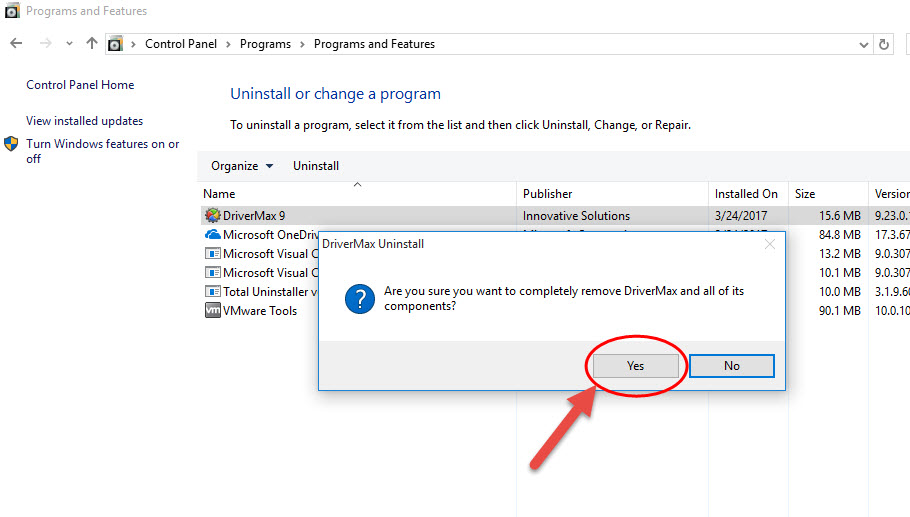Click the question mark icon in dialog
The image size is (910, 517).
(x=360, y=299)
